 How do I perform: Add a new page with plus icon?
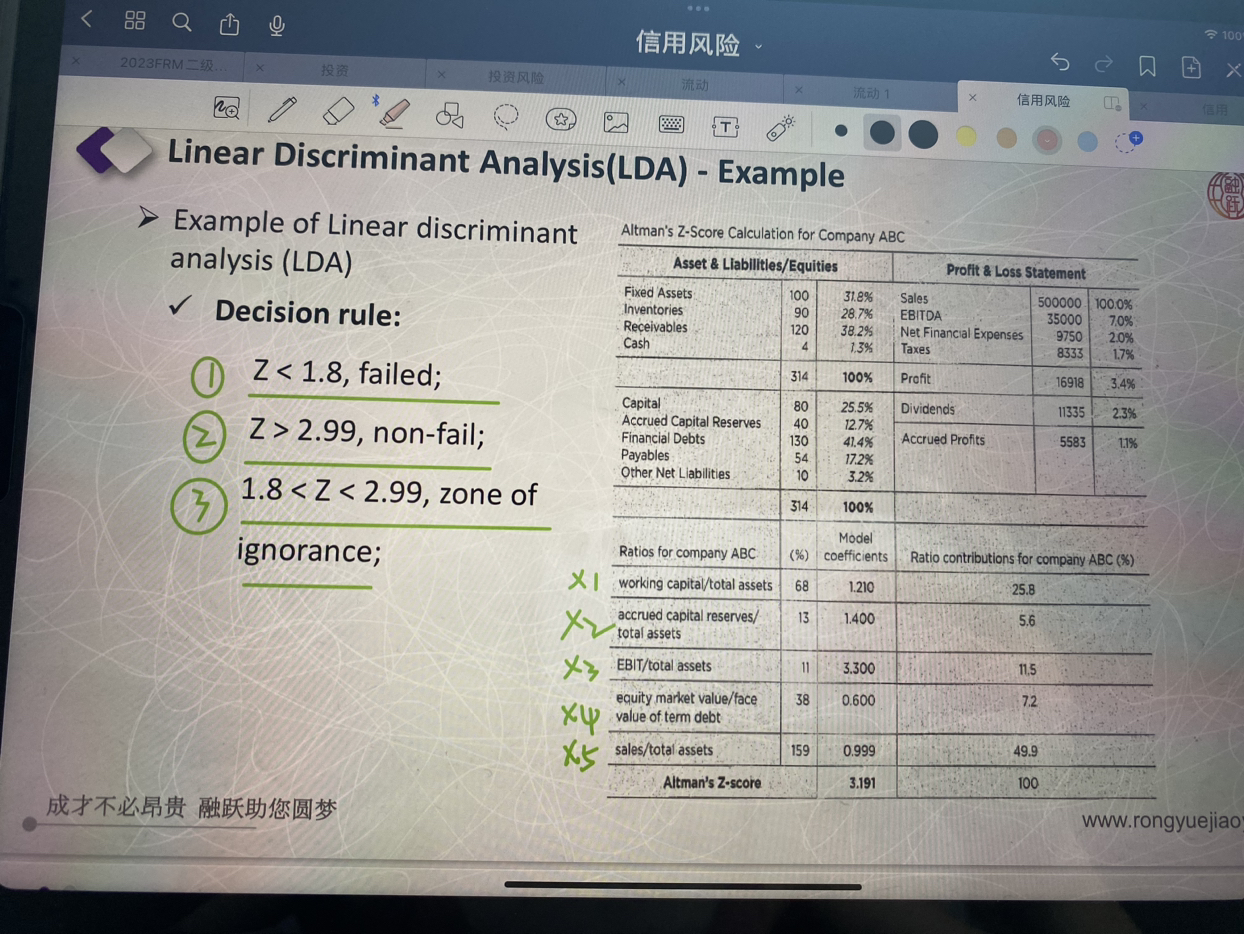(x=1191, y=67)
